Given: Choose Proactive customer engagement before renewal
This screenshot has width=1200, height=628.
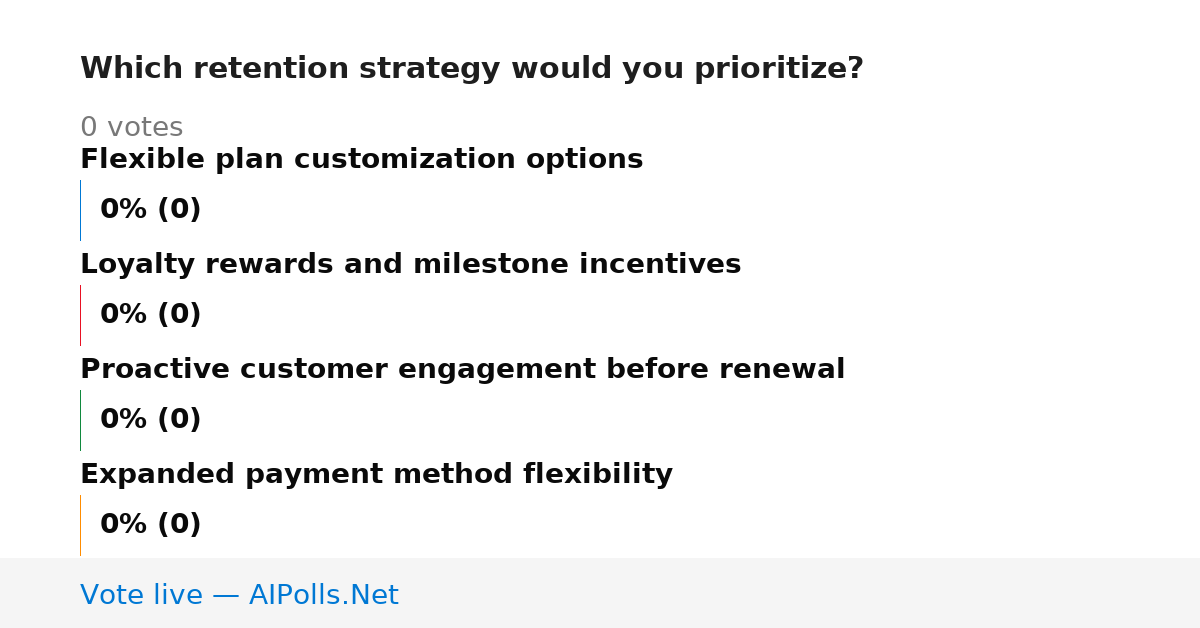Looking at the screenshot, I should 462,370.
